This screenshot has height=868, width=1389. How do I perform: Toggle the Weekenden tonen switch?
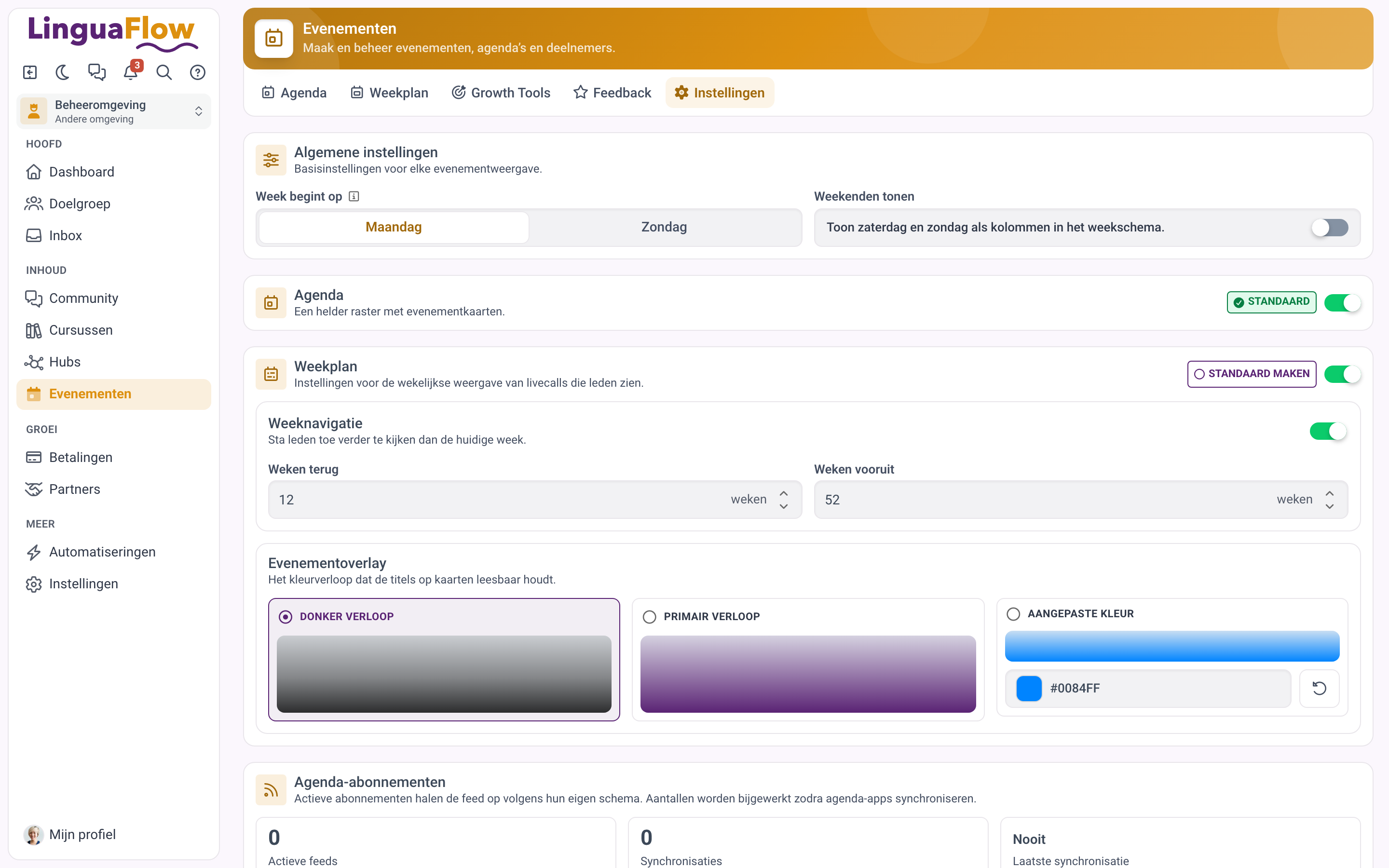click(1329, 227)
